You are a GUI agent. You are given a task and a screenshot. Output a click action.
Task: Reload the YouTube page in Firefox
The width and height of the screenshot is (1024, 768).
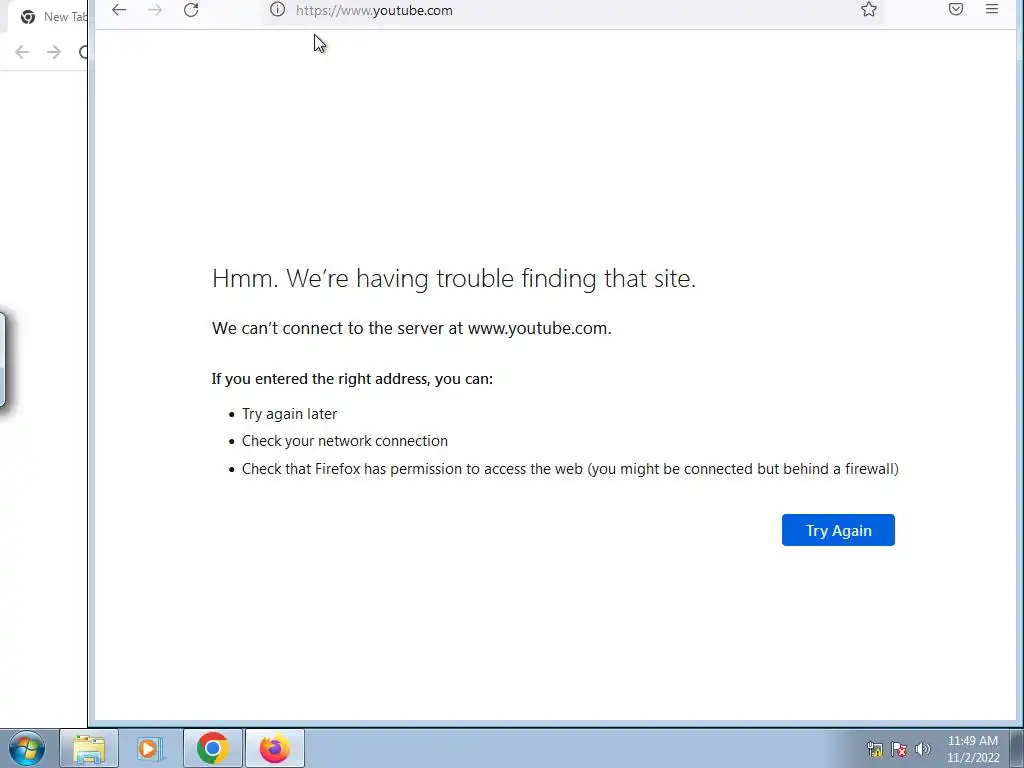[x=191, y=10]
